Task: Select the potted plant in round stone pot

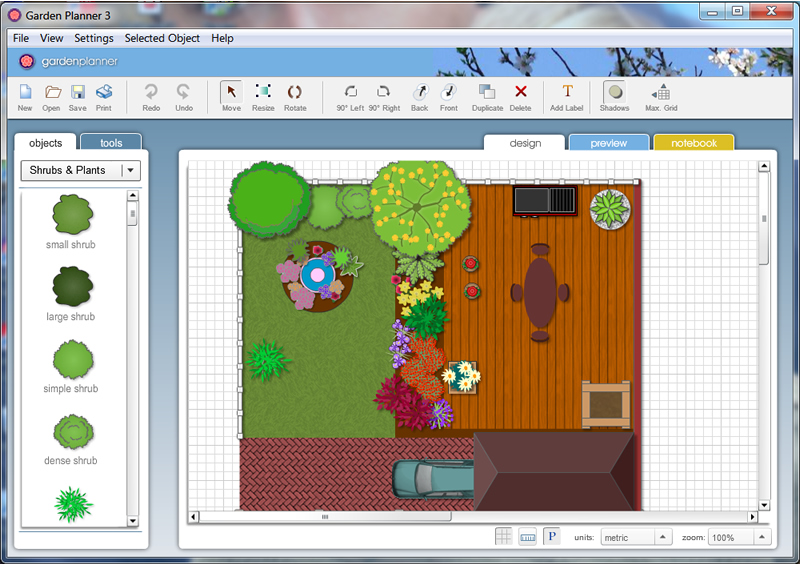Action: [x=610, y=209]
